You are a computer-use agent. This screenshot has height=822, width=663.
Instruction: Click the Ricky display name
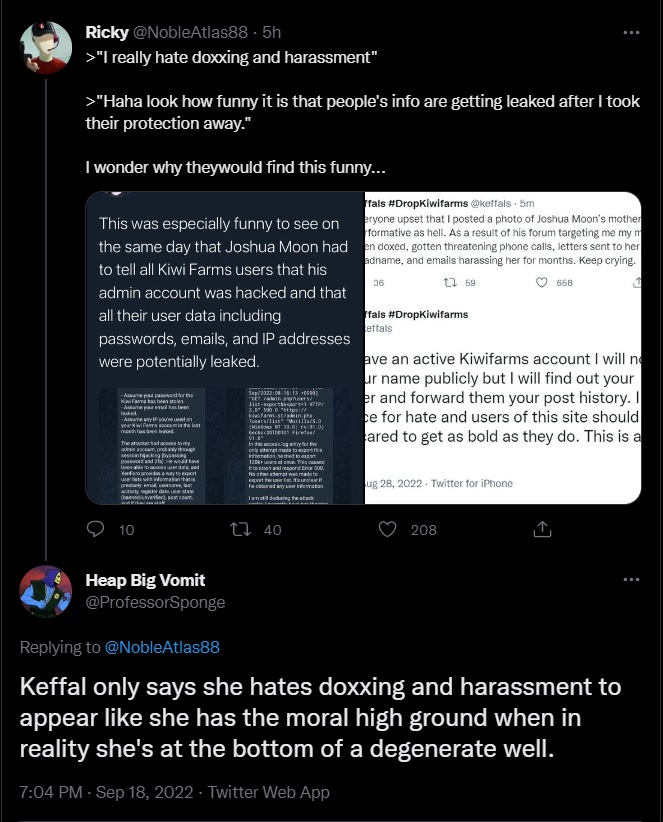[x=106, y=33]
